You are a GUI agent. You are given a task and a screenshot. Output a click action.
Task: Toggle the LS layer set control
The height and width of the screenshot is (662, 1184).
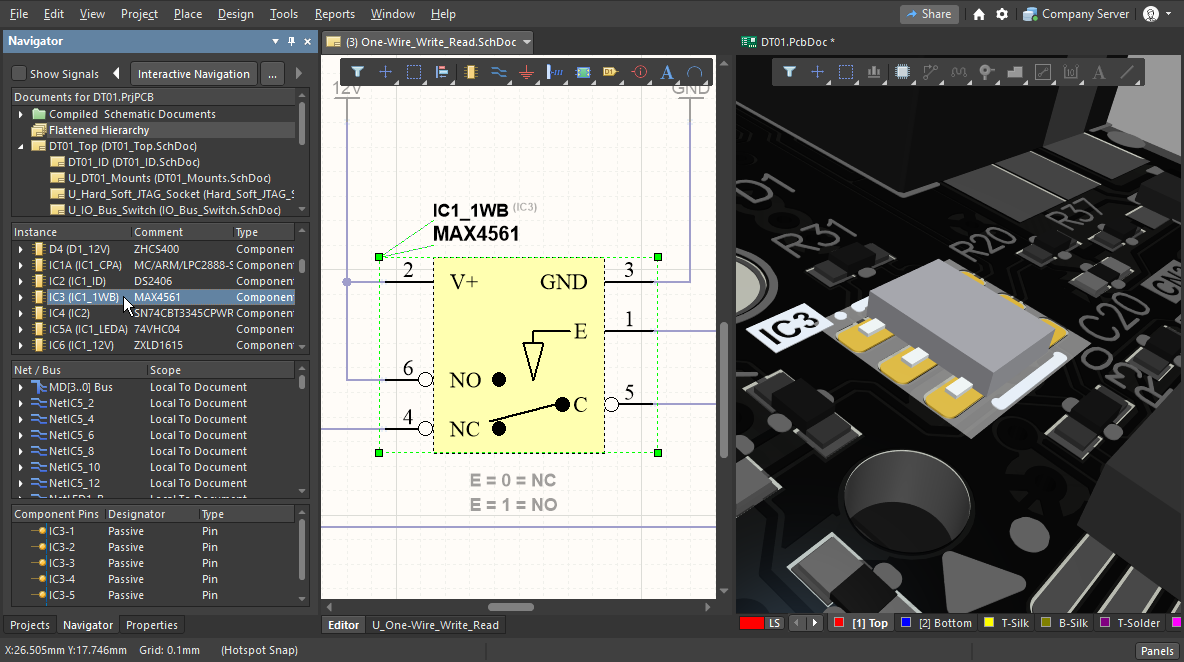774,623
